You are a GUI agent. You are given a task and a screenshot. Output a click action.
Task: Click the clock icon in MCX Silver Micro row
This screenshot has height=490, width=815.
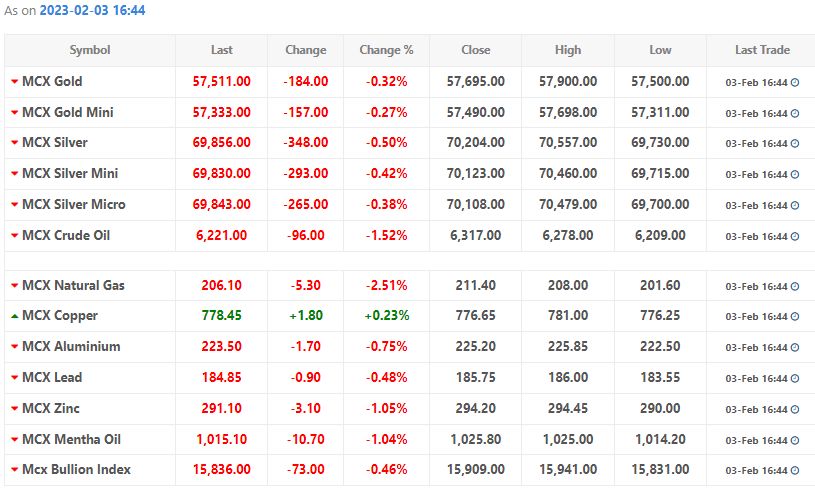click(x=795, y=206)
